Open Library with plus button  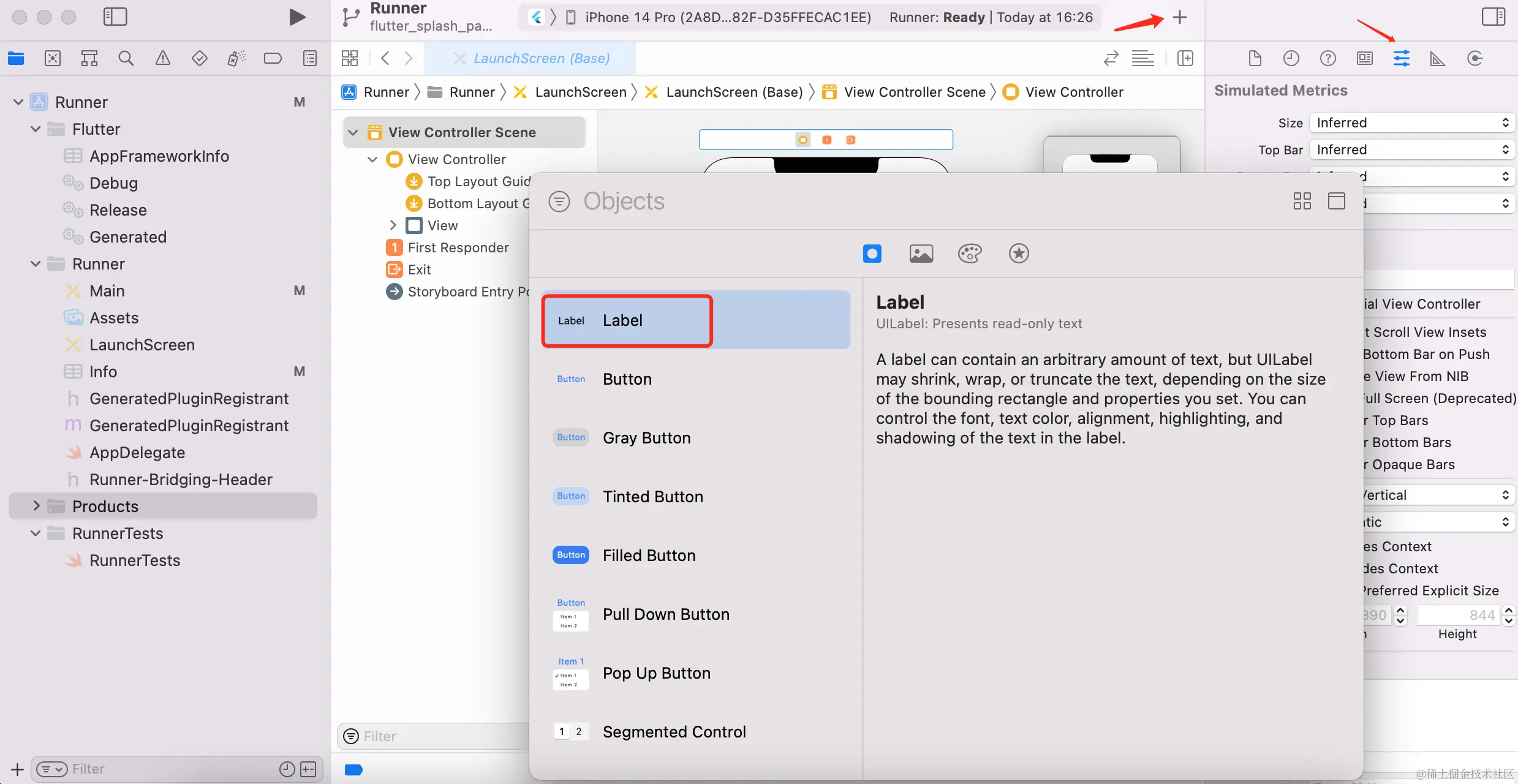1179,17
